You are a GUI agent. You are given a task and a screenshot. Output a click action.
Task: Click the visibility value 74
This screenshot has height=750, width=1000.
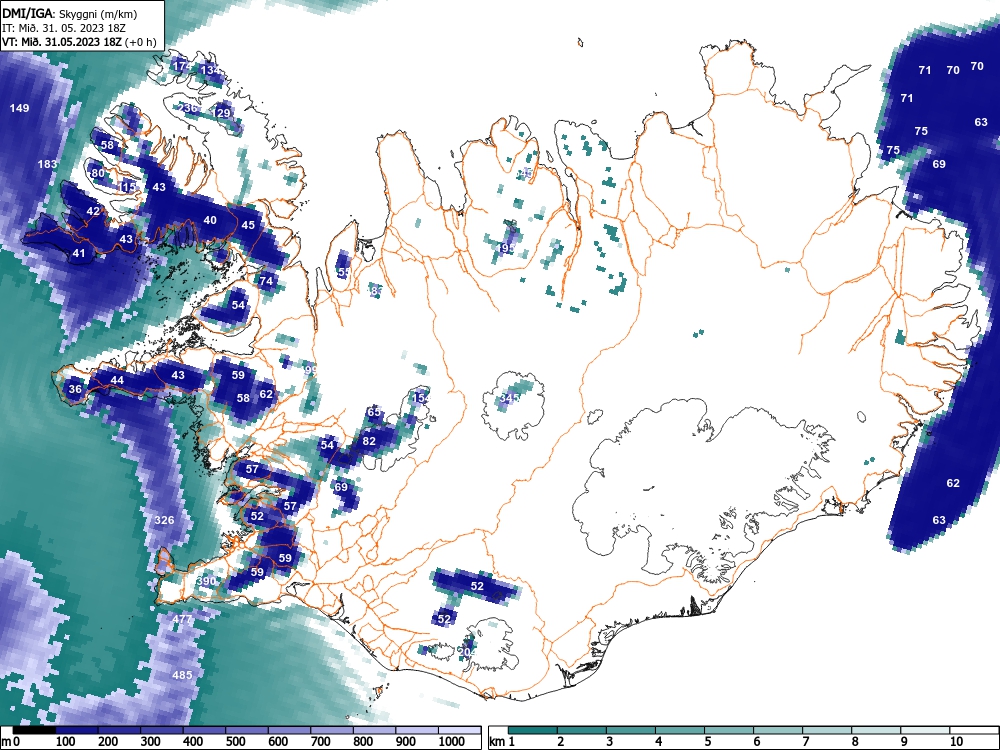266,281
